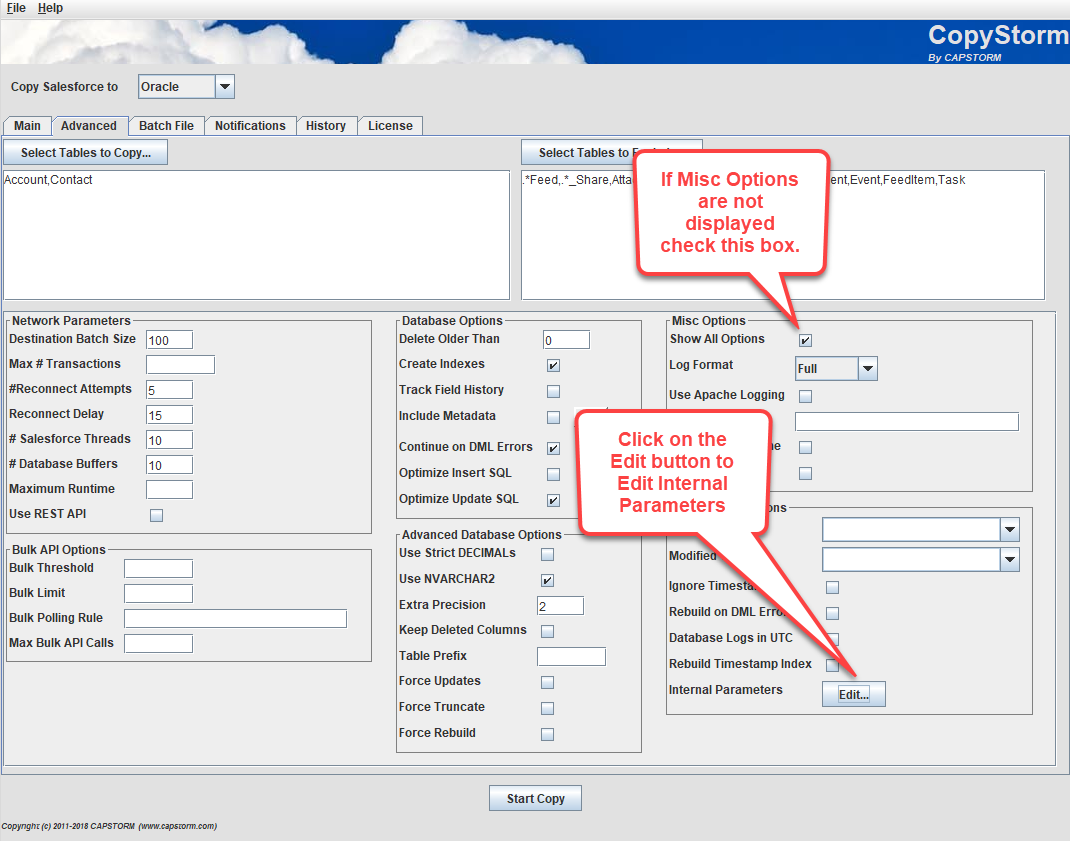View the History tab
The width and height of the screenshot is (1070, 841).
pyautogui.click(x=326, y=126)
